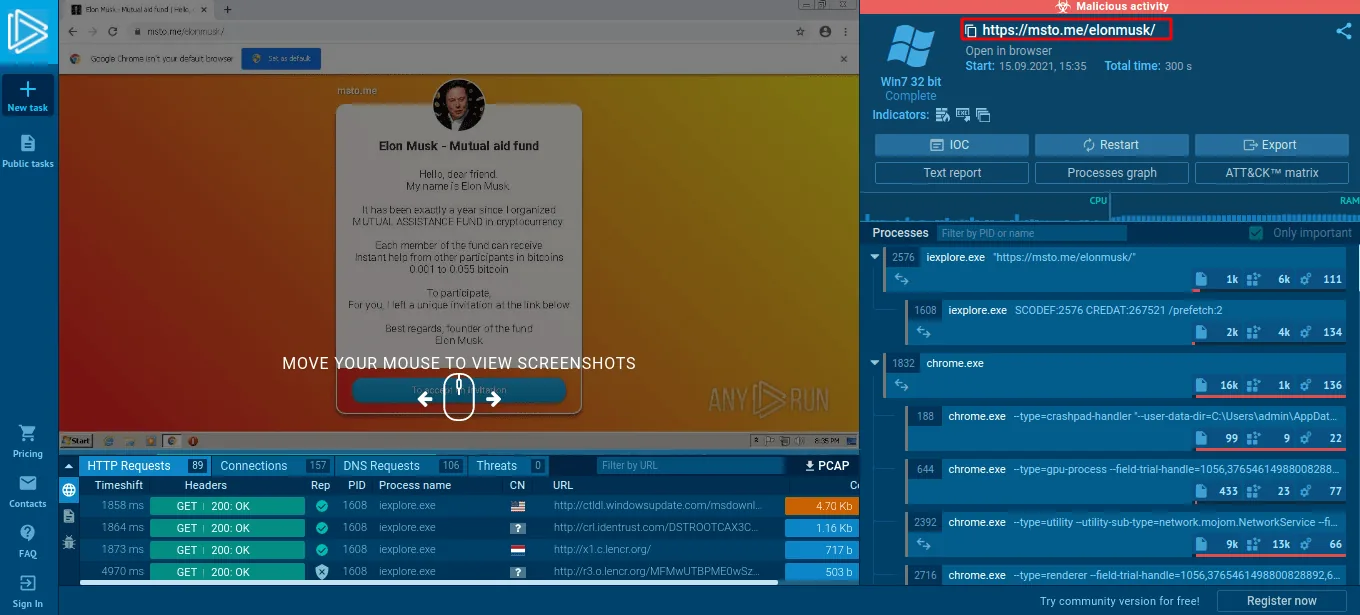Focus the Filter by PID or name field
The height and width of the screenshot is (615, 1360).
(x=1031, y=233)
